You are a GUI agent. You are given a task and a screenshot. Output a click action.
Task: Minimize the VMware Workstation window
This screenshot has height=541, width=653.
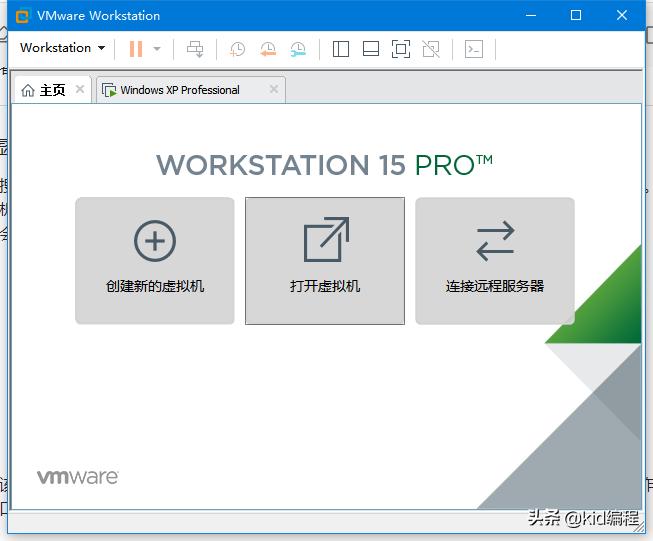pos(531,15)
